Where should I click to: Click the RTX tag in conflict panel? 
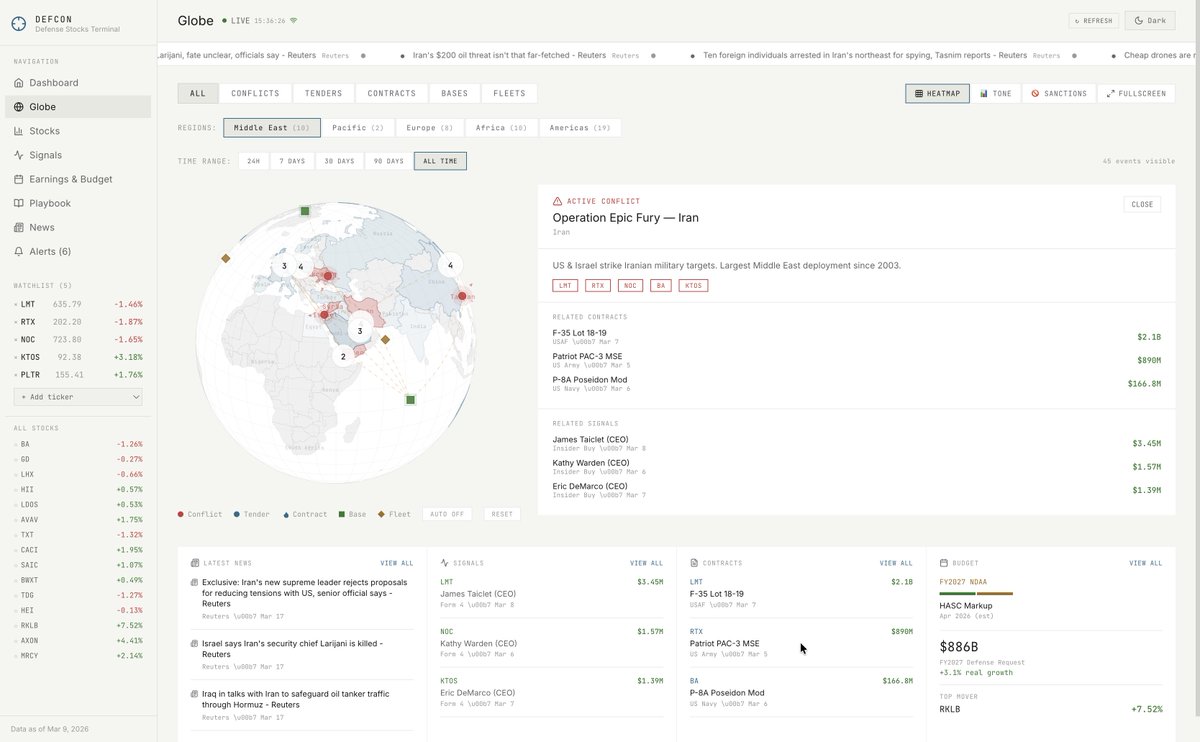[x=598, y=286]
